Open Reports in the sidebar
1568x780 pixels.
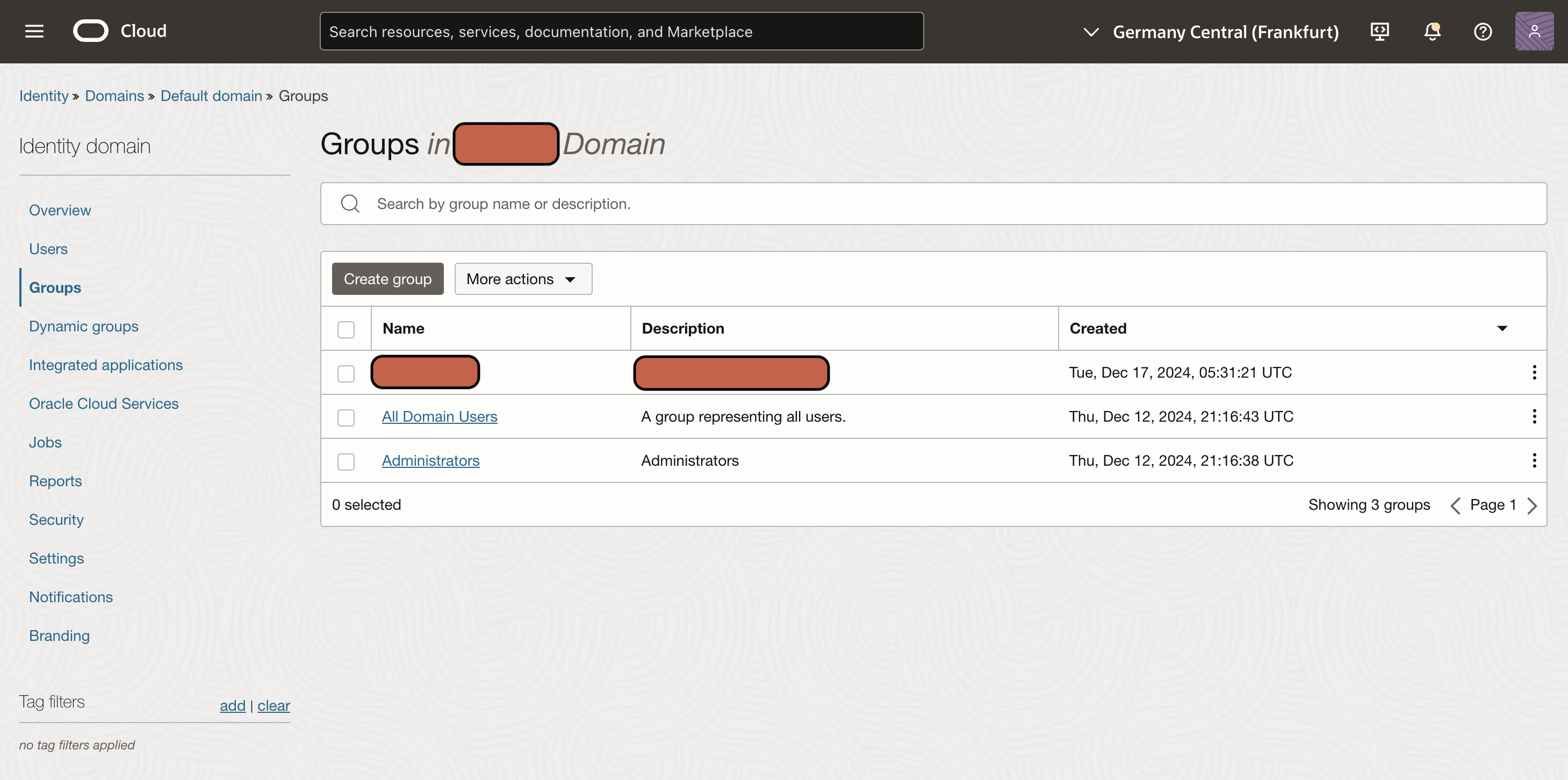click(55, 481)
